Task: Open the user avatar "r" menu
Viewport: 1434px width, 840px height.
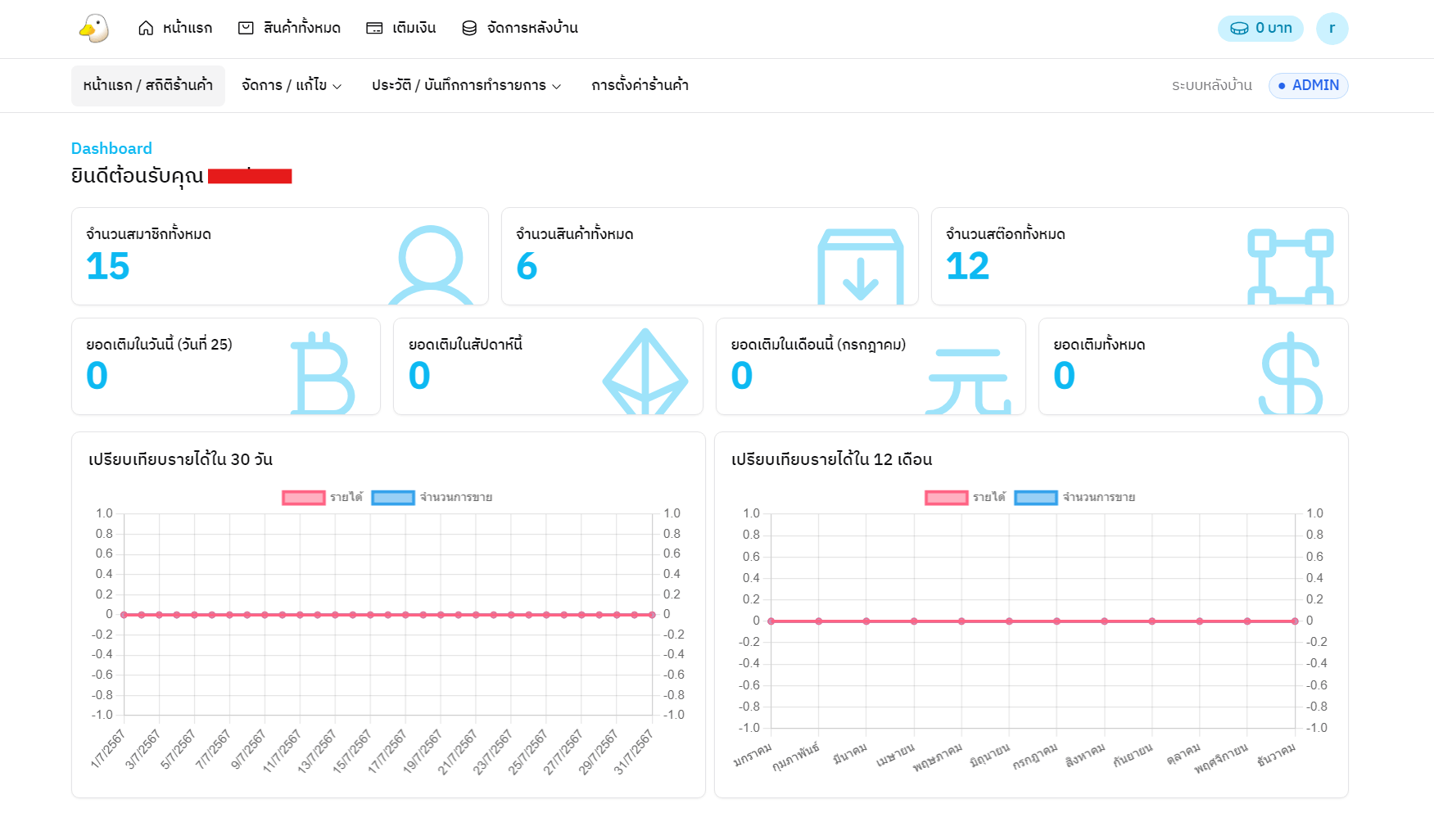Action: (x=1332, y=29)
